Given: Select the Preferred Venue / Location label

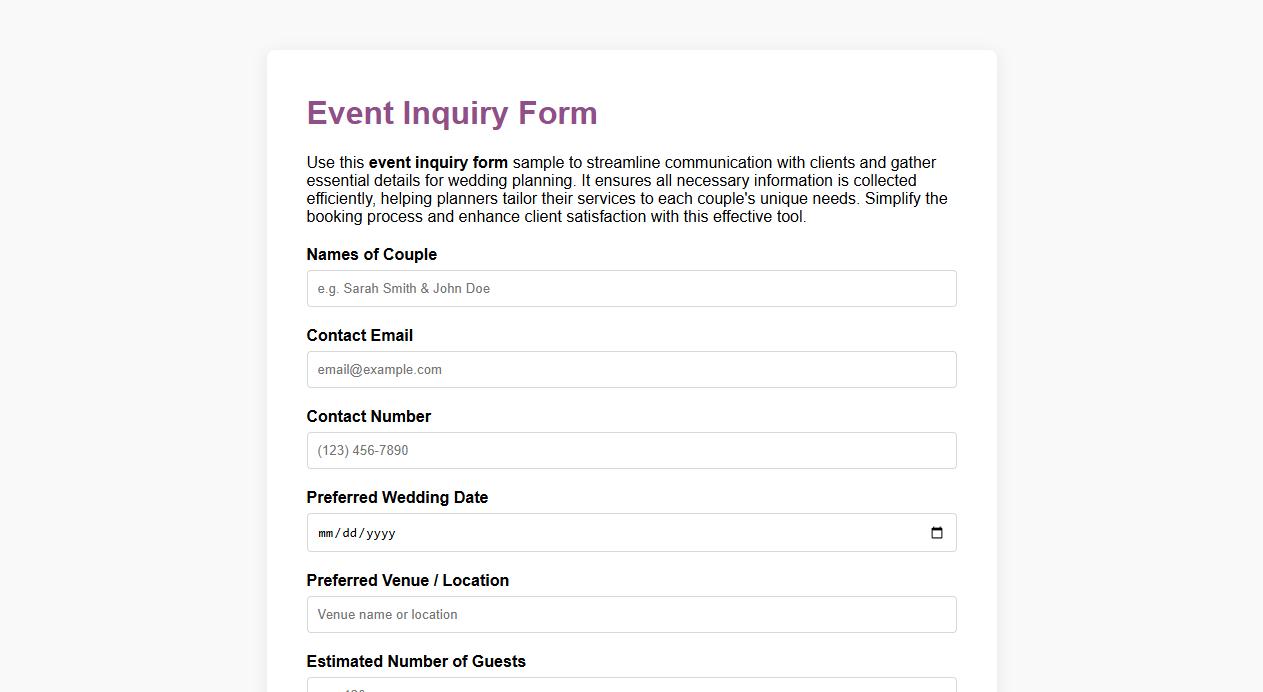Looking at the screenshot, I should pos(407,580).
